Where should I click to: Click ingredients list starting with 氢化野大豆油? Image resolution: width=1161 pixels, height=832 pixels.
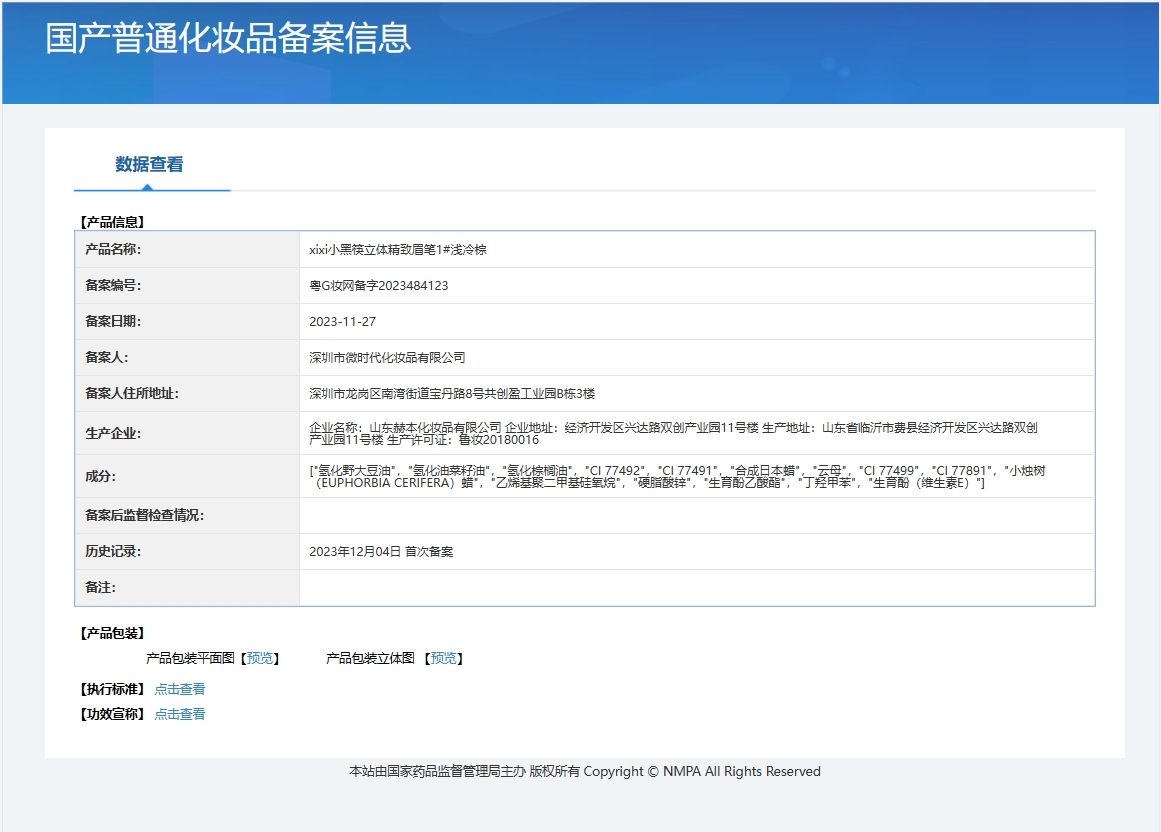[677, 477]
